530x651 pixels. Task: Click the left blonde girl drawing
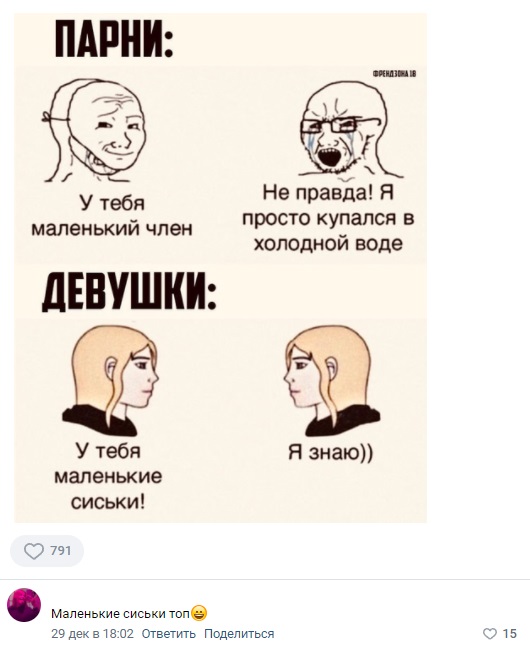pyautogui.click(x=110, y=380)
